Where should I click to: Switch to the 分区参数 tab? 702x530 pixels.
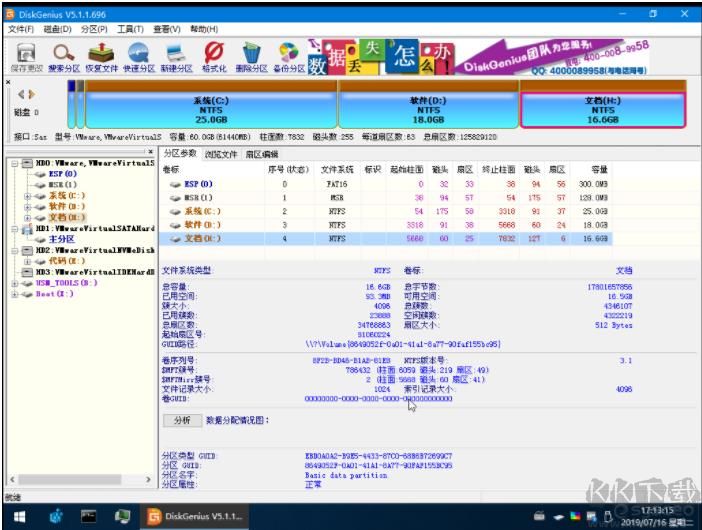180,154
